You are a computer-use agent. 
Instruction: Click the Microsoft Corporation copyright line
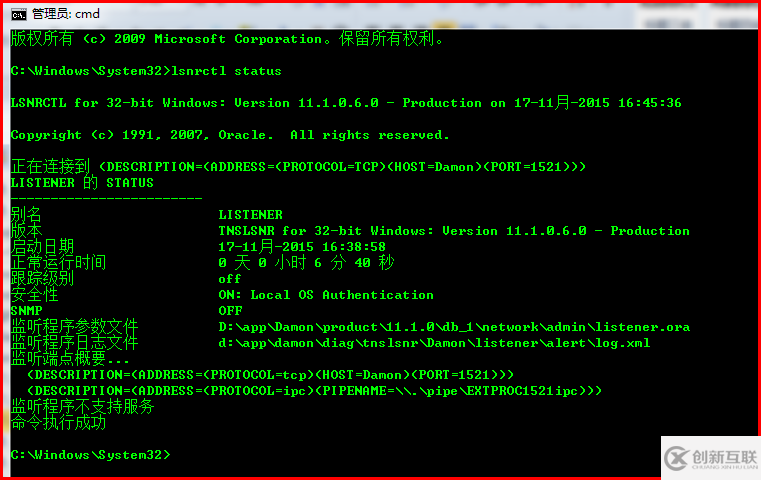pyautogui.click(x=227, y=39)
